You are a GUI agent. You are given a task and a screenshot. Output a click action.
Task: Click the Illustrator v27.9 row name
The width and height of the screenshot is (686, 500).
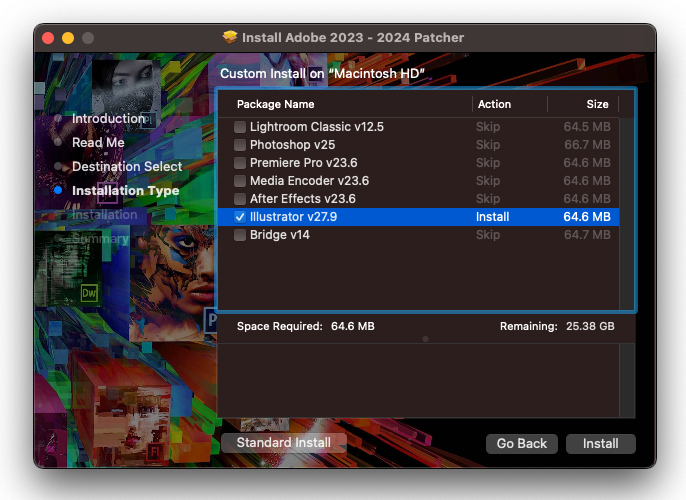293,217
